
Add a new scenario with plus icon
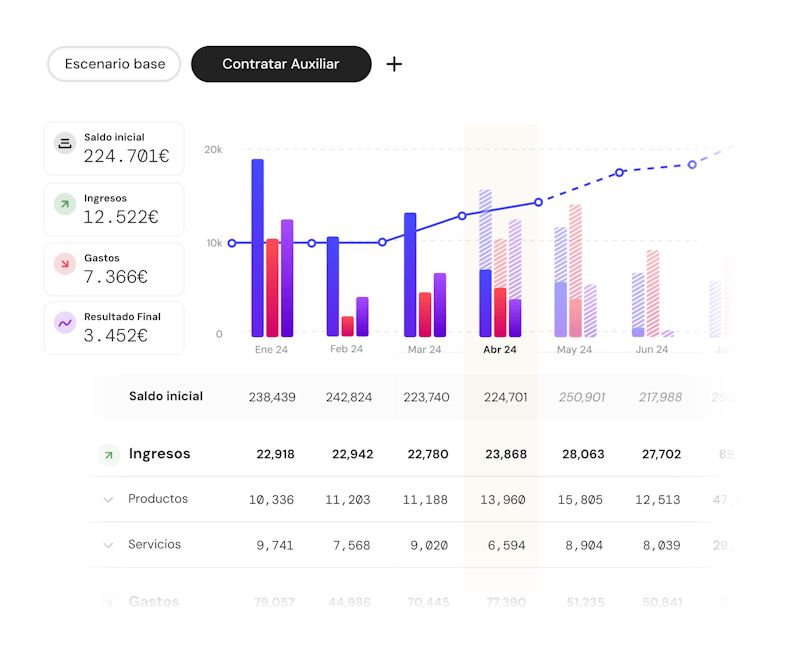[395, 64]
